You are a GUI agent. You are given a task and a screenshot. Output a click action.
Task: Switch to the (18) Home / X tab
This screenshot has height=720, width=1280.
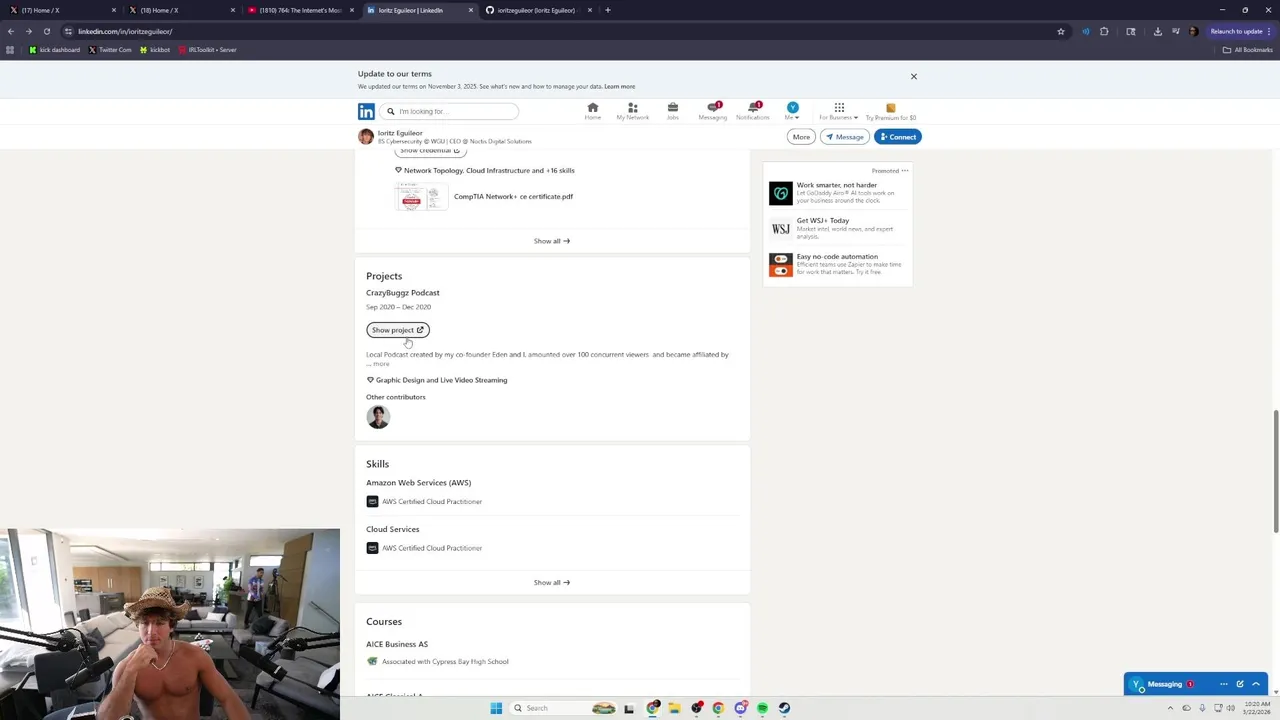click(180, 10)
